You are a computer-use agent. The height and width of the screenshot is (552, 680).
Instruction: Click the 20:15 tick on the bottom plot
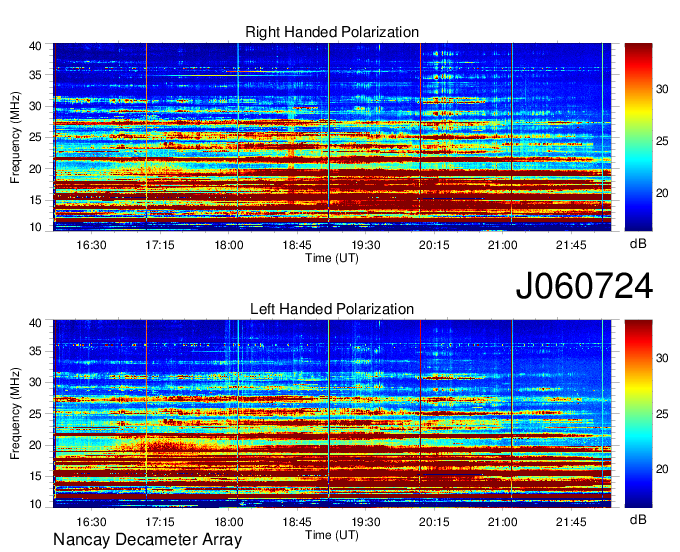point(434,522)
